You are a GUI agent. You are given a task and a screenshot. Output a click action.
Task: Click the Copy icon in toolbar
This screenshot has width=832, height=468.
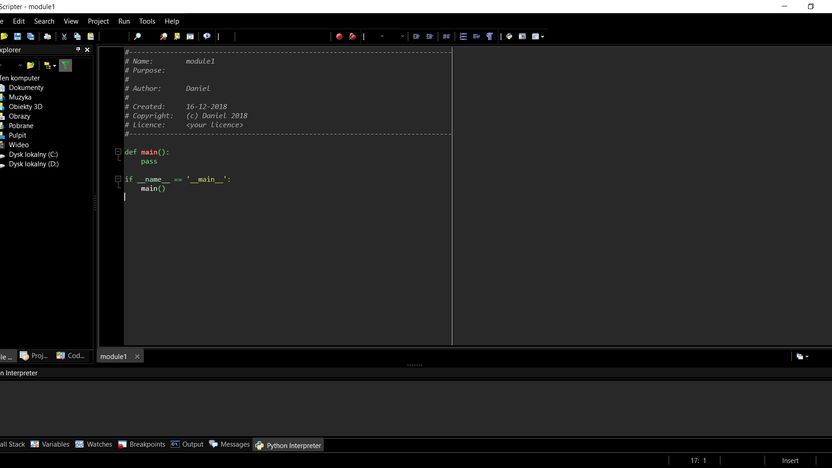pos(77,37)
